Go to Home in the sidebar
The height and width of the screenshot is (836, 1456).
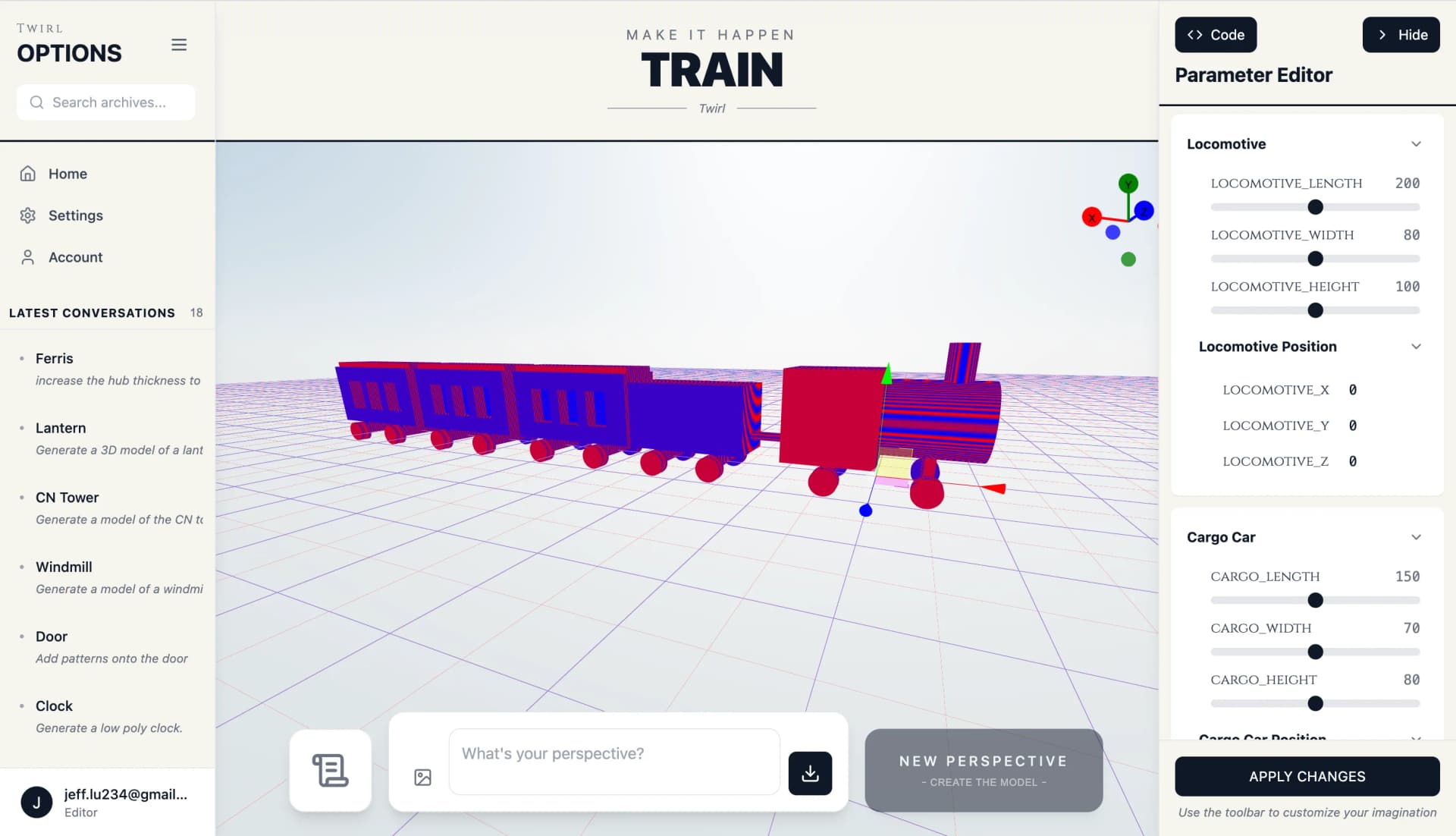pos(67,174)
